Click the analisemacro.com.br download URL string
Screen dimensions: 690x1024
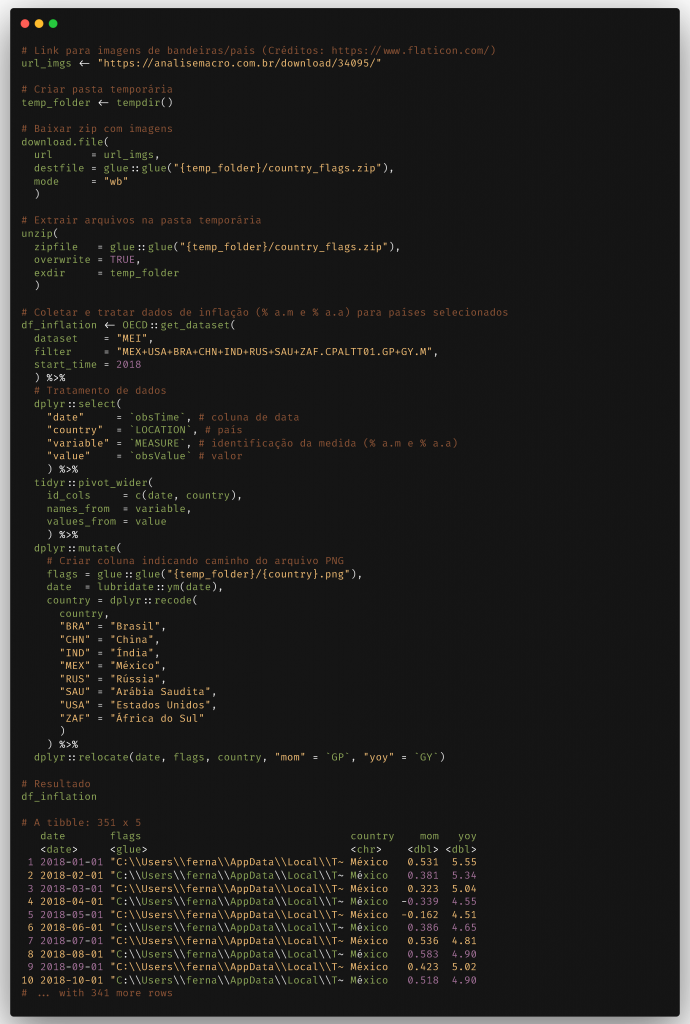click(x=239, y=63)
